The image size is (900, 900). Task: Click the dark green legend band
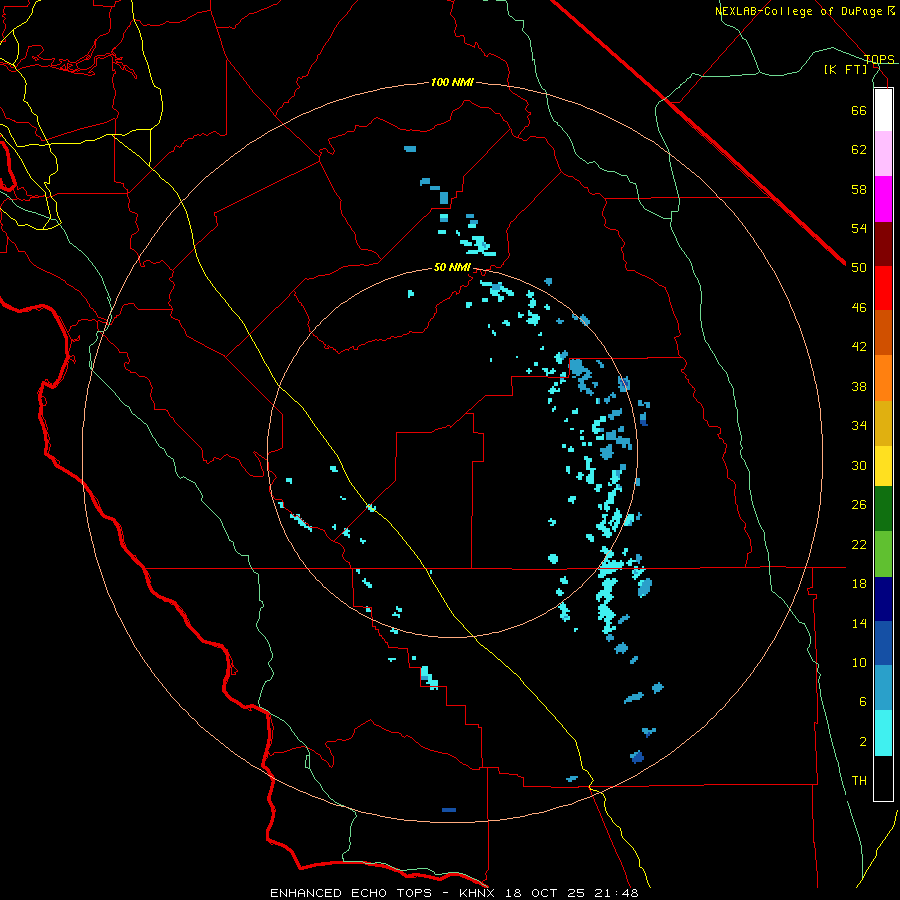[883, 509]
